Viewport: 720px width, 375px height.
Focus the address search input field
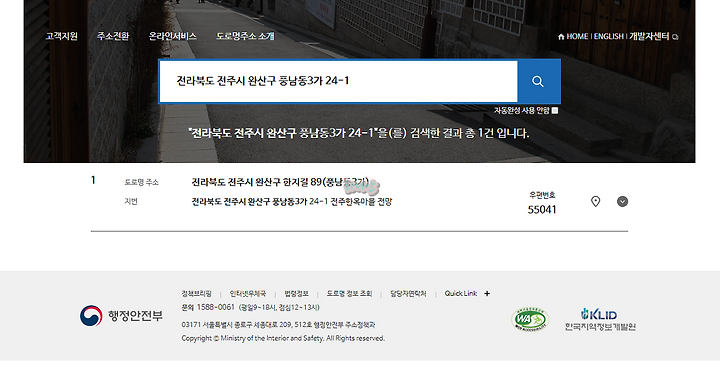point(338,81)
